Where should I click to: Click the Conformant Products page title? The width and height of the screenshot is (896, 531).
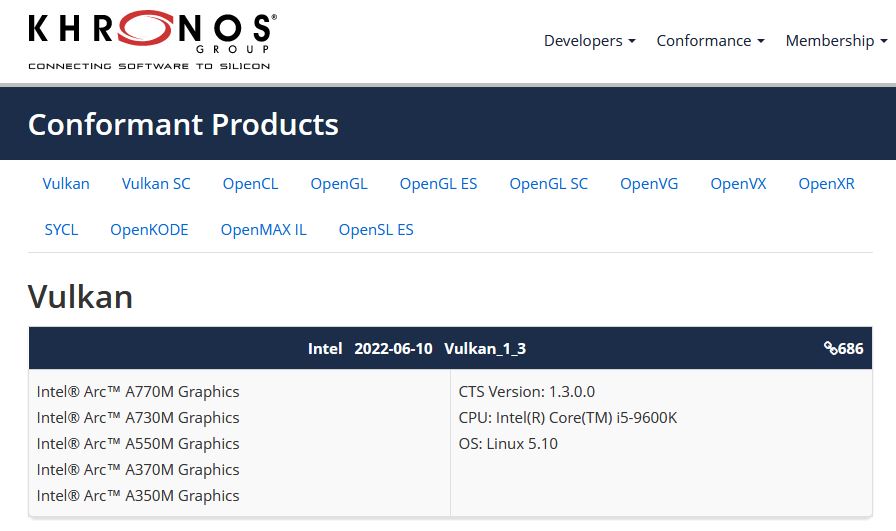[183, 124]
